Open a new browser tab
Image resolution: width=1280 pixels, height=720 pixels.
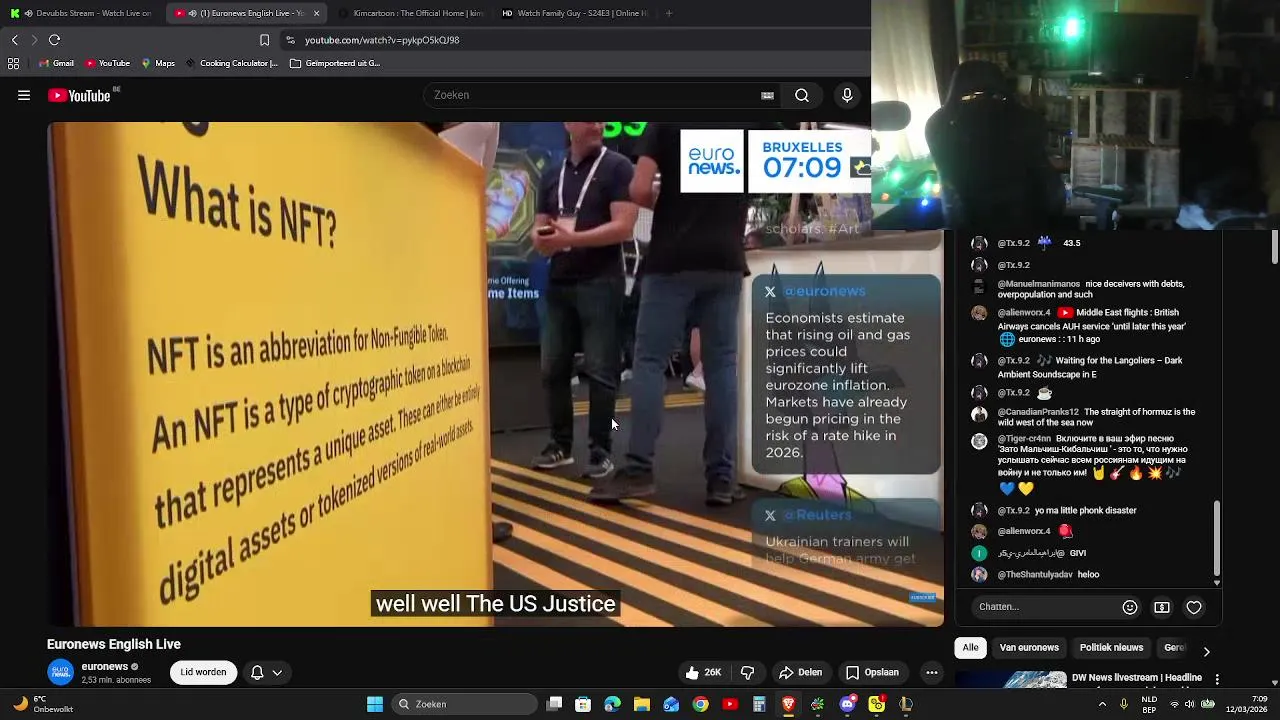(668, 13)
